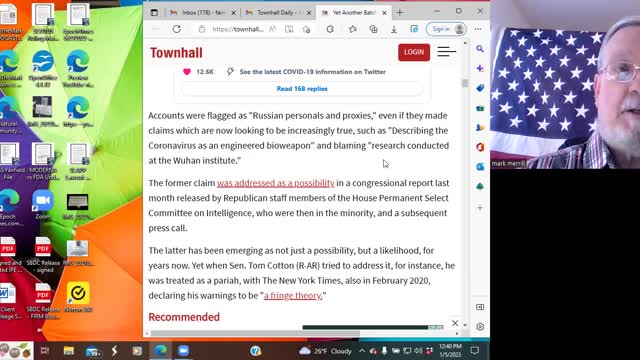Expand hidden system tray icons
The image size is (640, 360).
click(x=362, y=351)
